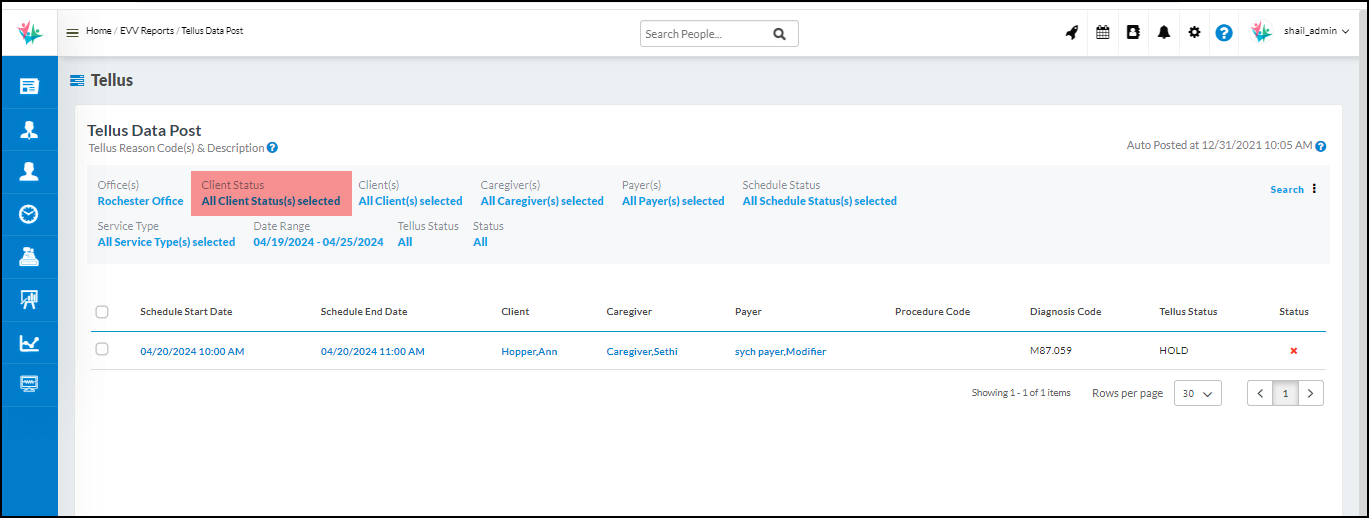The width and height of the screenshot is (1369, 518).
Task: Click the rocket quick launch icon
Action: pos(1071,32)
